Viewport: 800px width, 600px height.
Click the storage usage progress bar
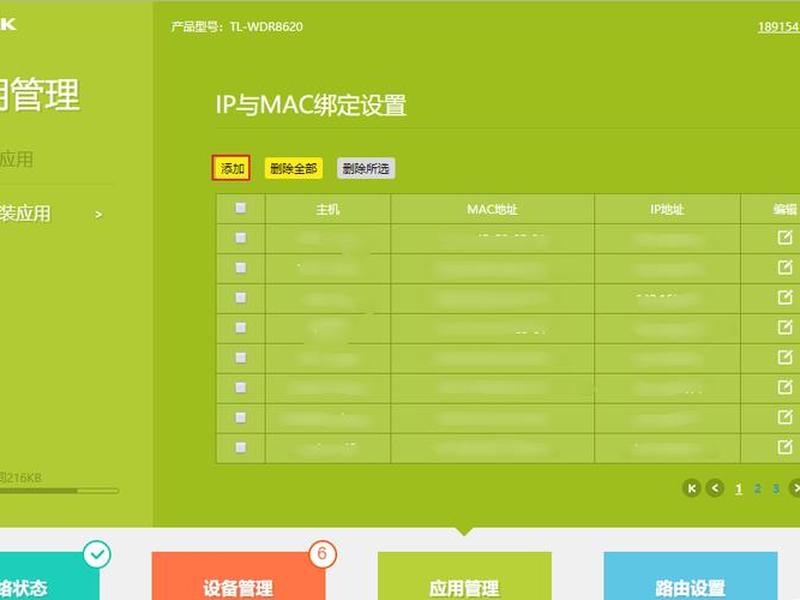59,491
